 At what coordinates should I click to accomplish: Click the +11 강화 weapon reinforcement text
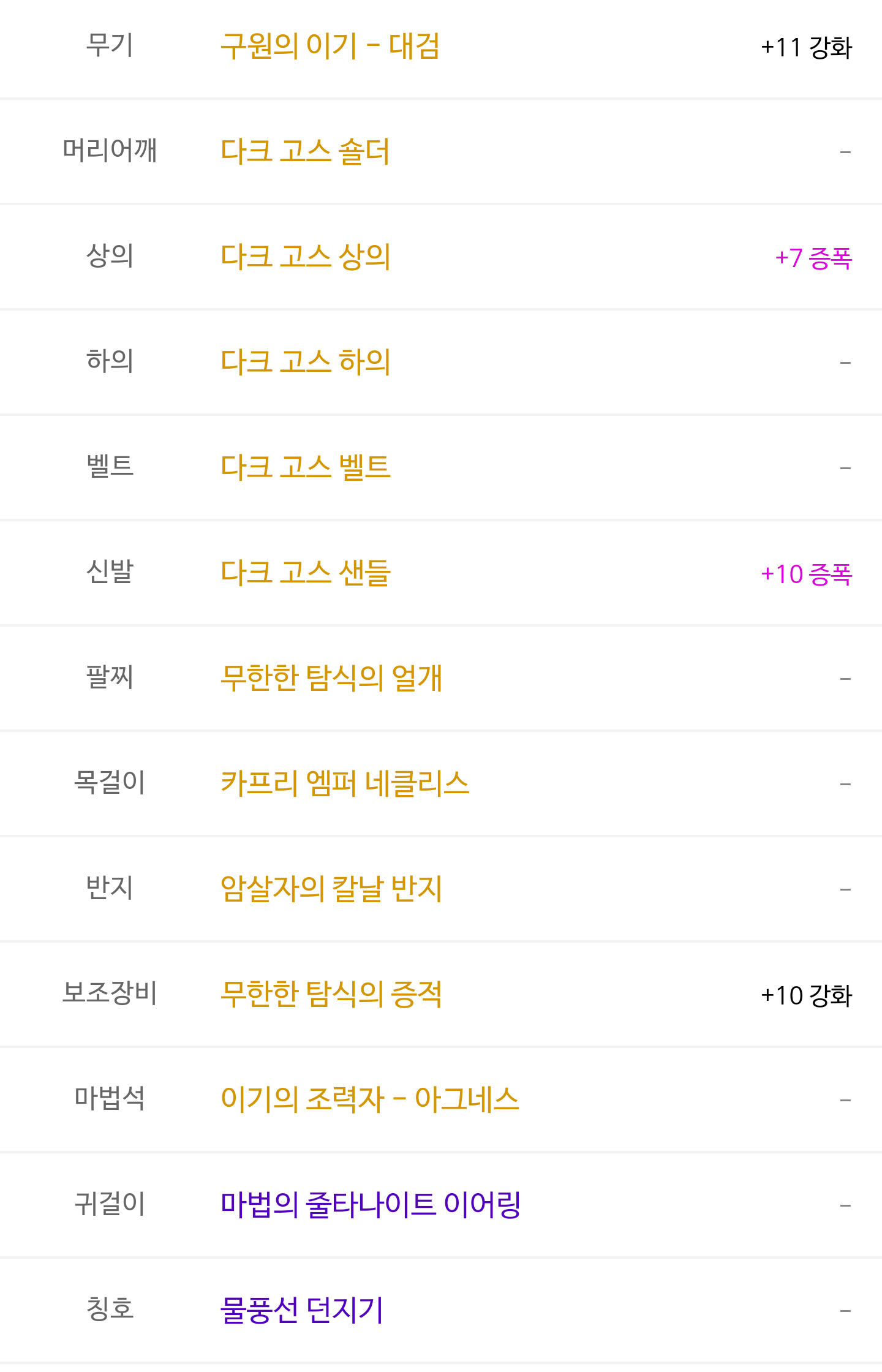click(805, 47)
